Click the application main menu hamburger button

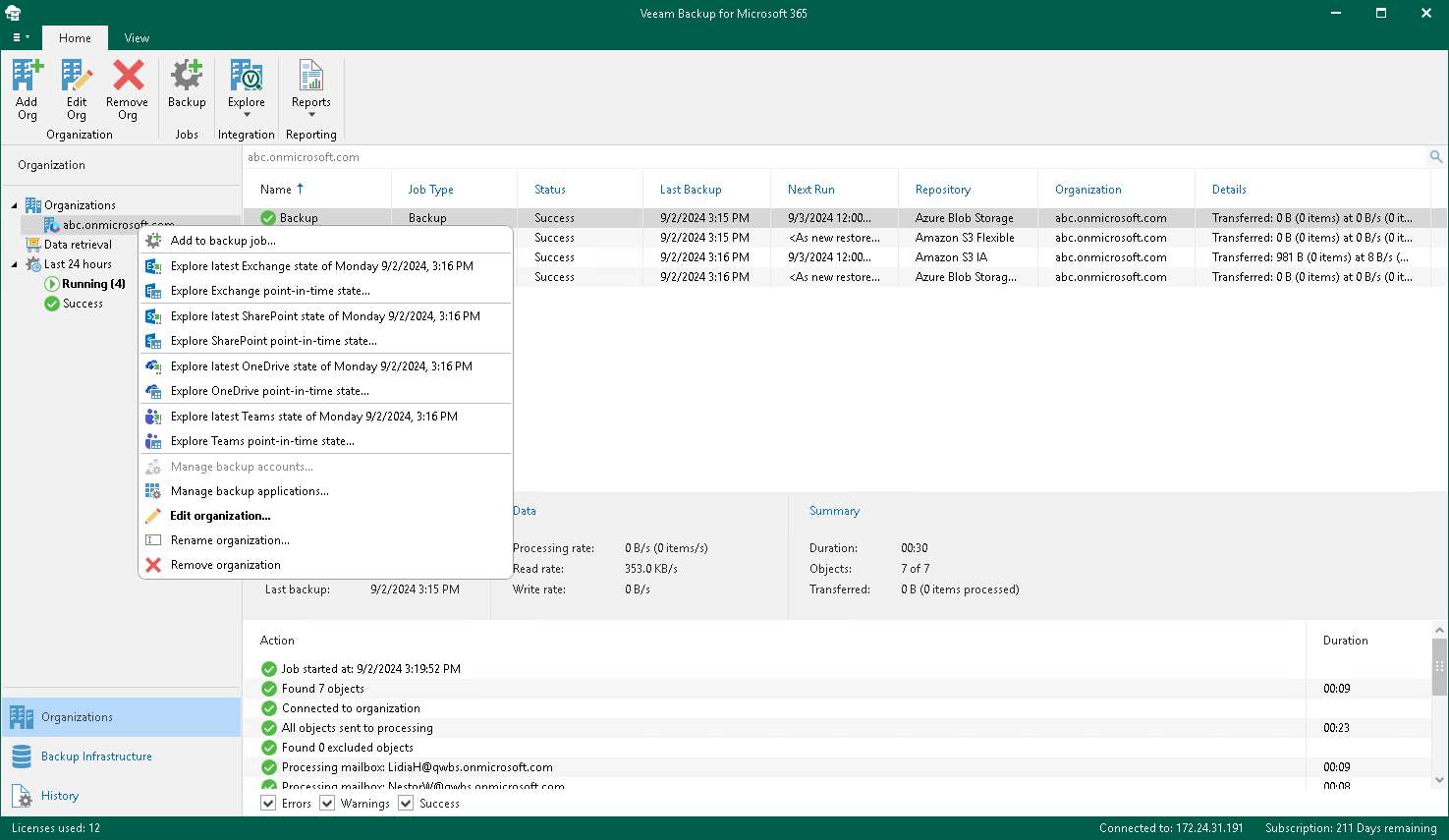click(20, 37)
